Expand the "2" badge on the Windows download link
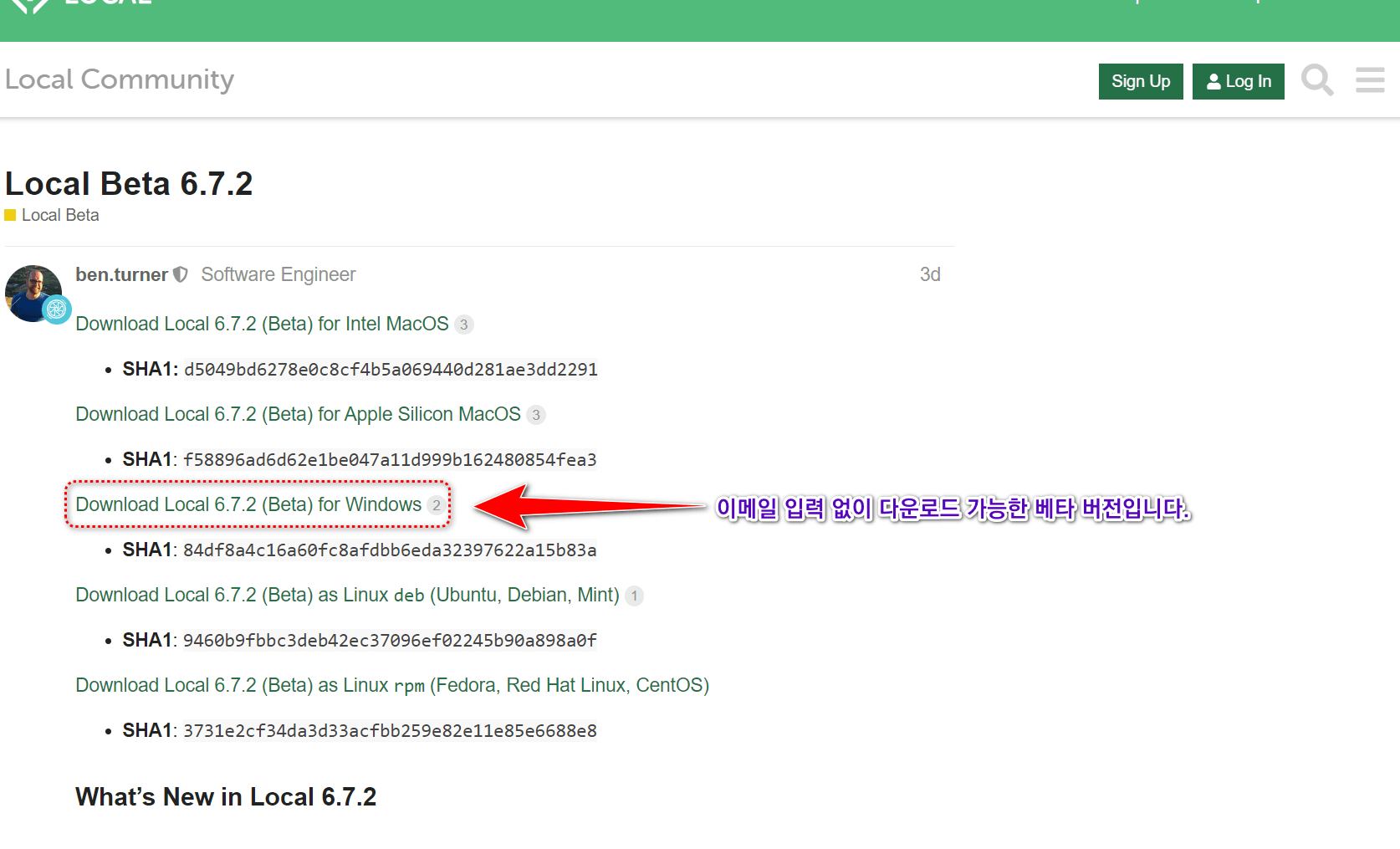 [437, 505]
